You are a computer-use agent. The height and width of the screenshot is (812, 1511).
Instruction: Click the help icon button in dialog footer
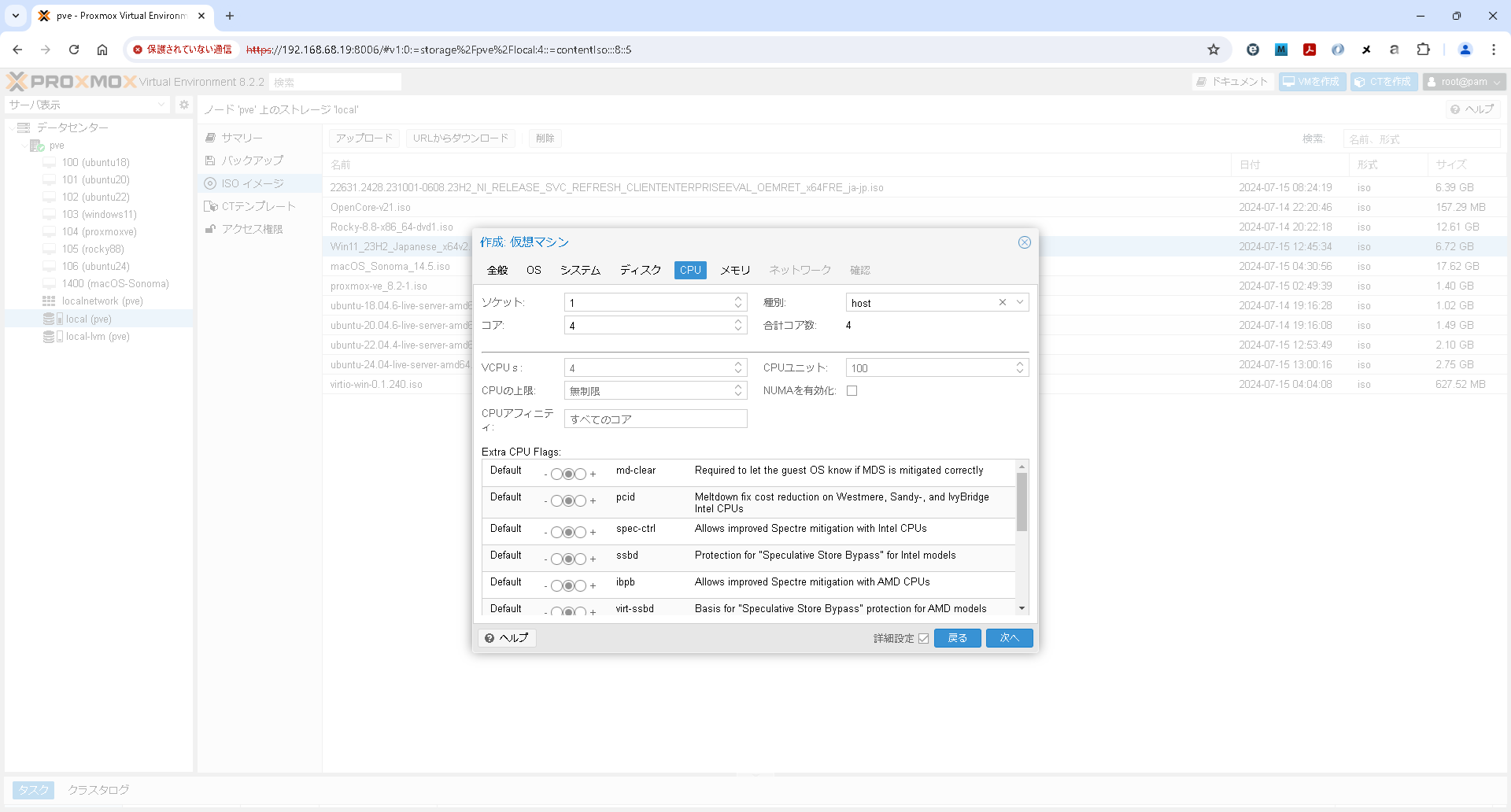[507, 638]
